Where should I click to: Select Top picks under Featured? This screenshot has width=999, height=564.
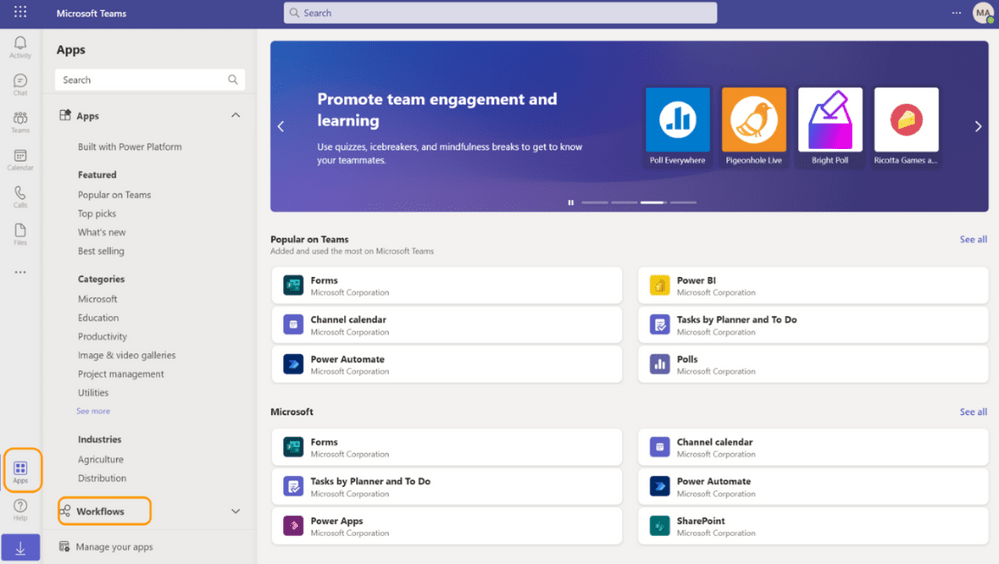point(97,214)
